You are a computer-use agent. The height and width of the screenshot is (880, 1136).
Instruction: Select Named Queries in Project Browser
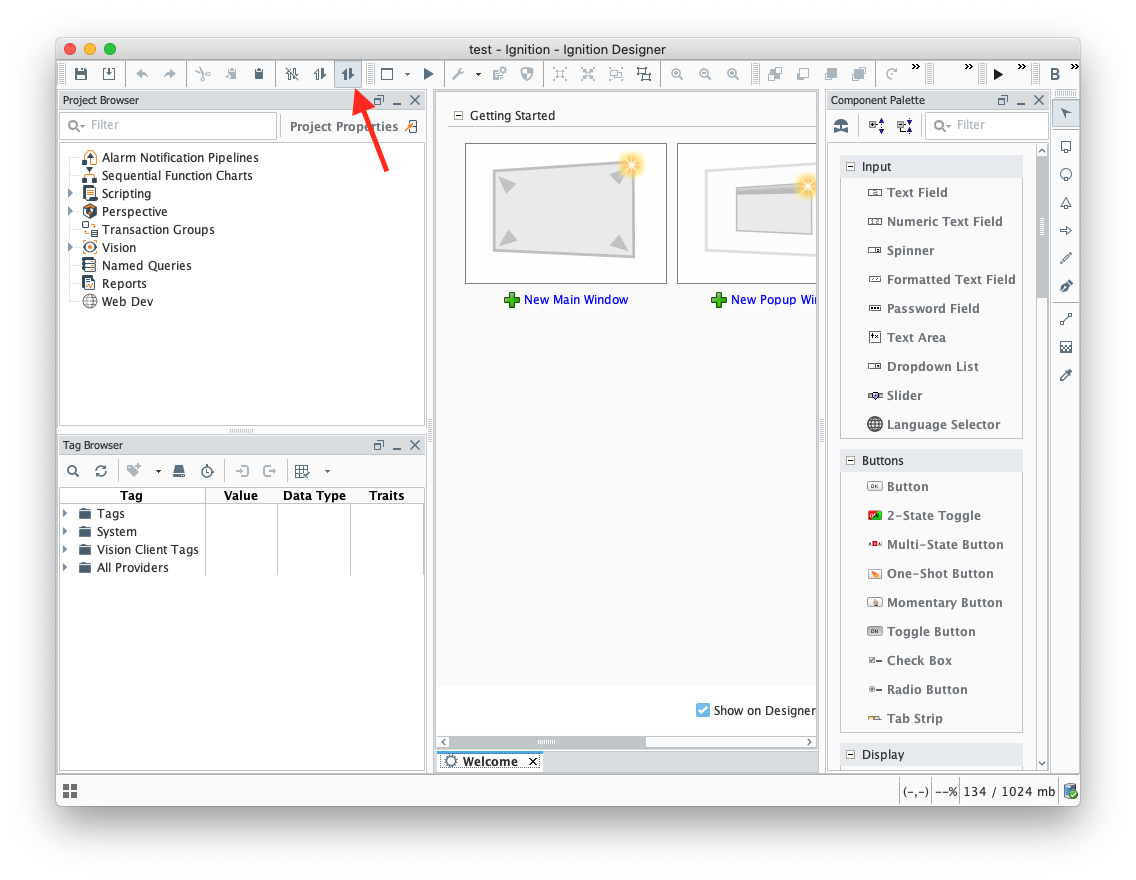[x=146, y=266]
